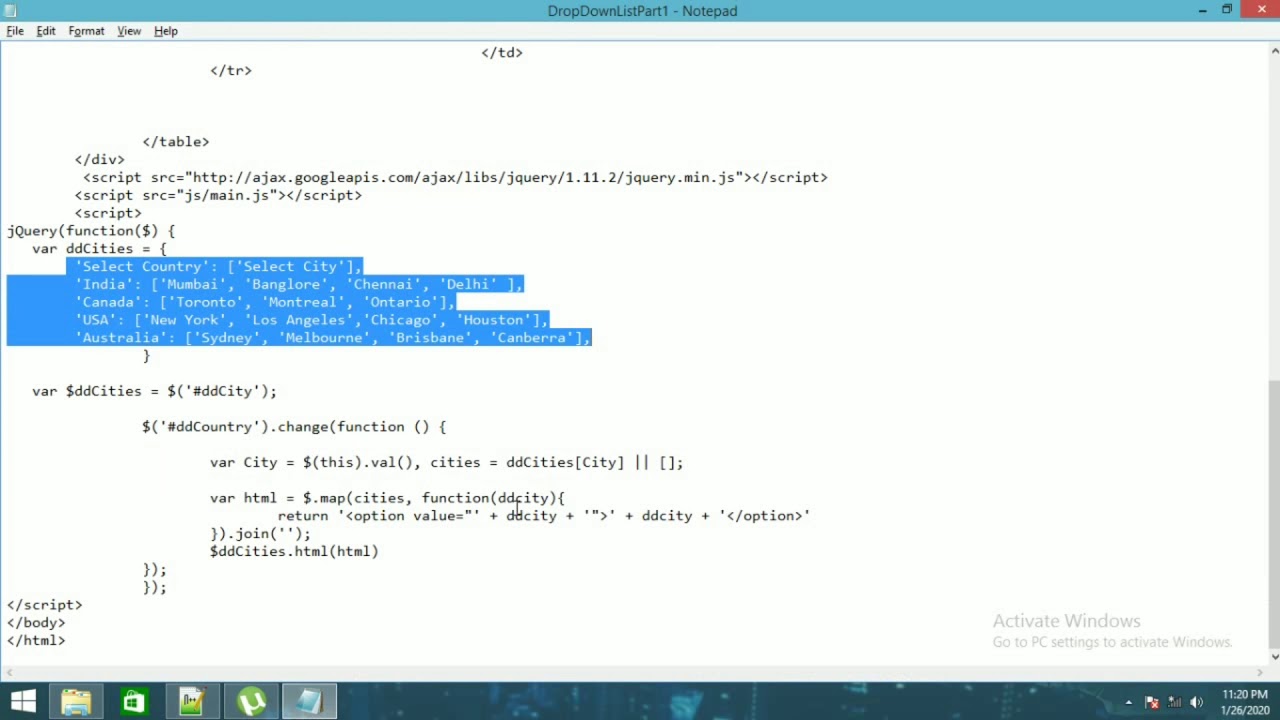Viewport: 1280px width, 720px height.
Task: Restore down the Notepad window
Action: click(1227, 10)
